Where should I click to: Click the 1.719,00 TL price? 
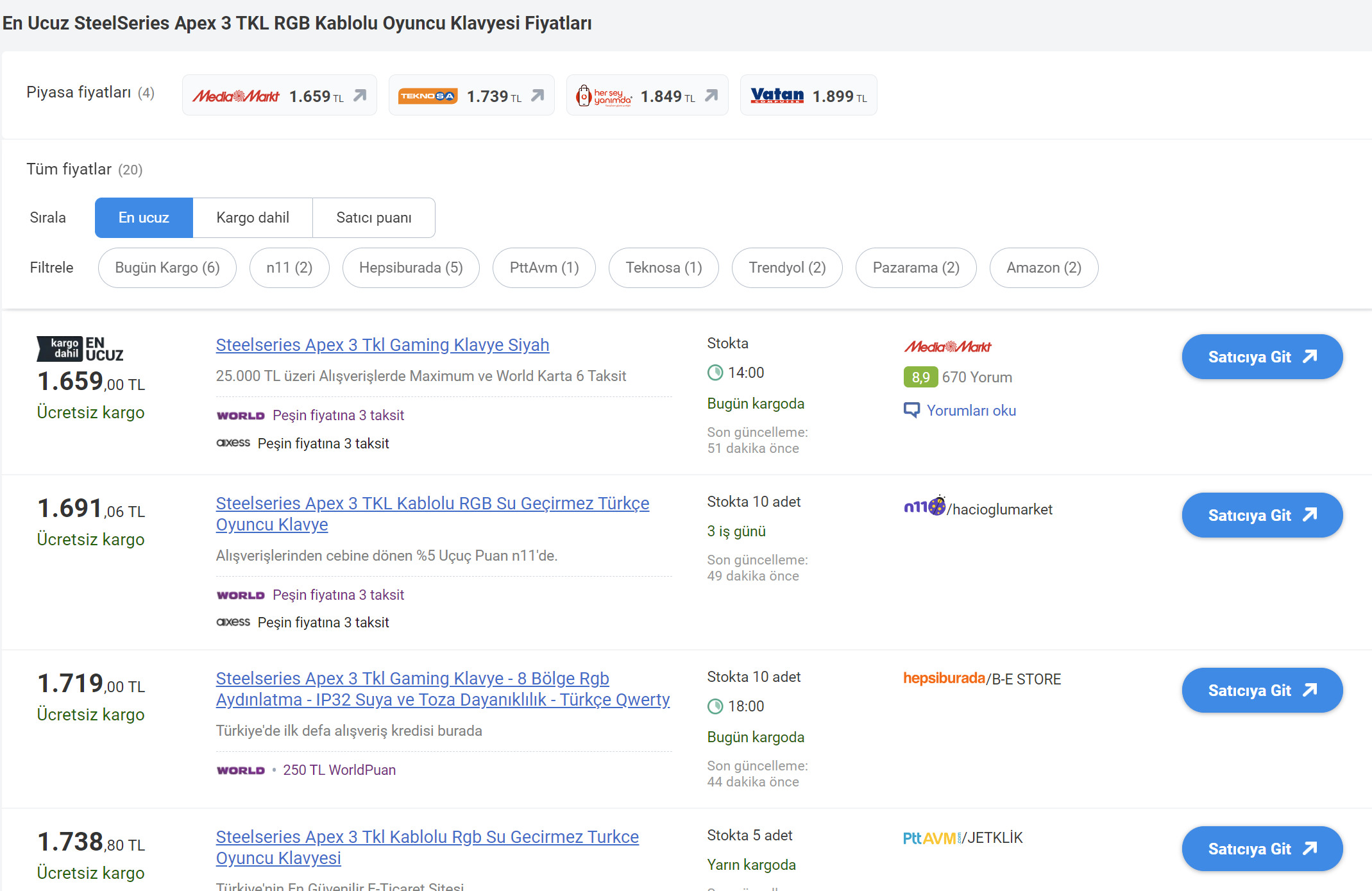pos(91,684)
